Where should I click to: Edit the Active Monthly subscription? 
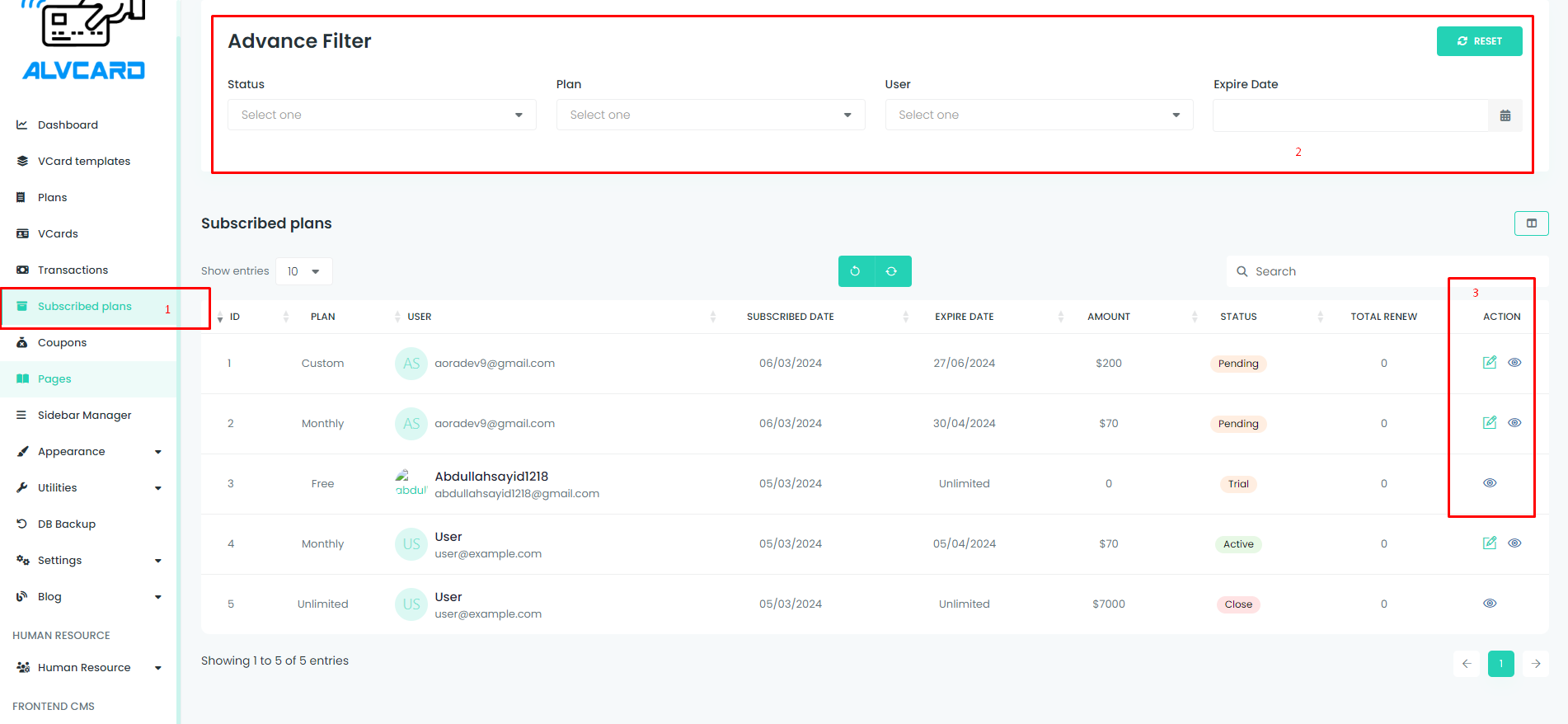[x=1490, y=543]
